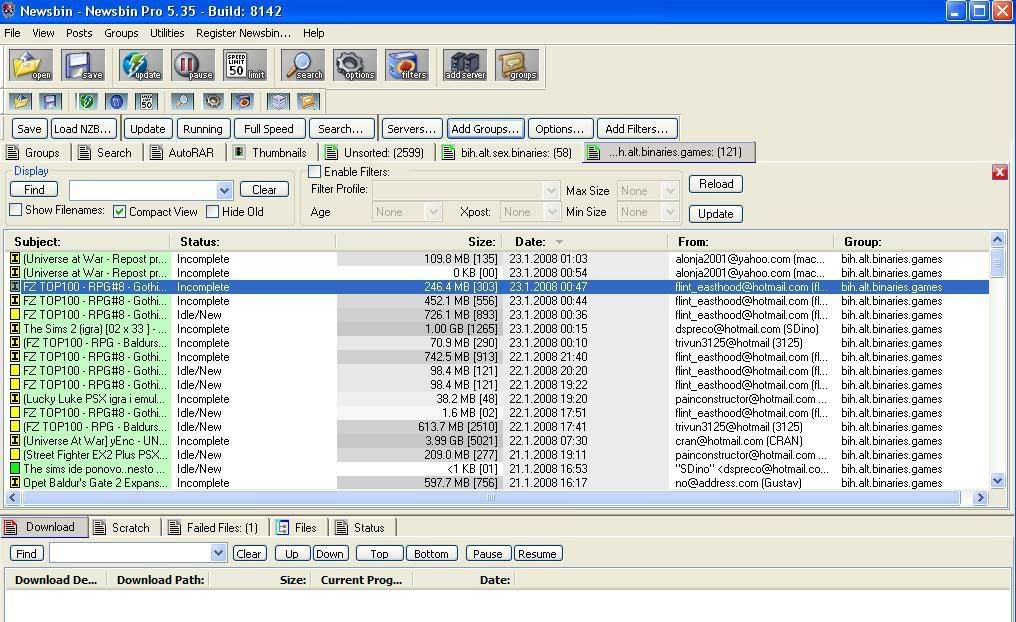Click the Add Filters... button
1016x622 pixels.
point(636,129)
